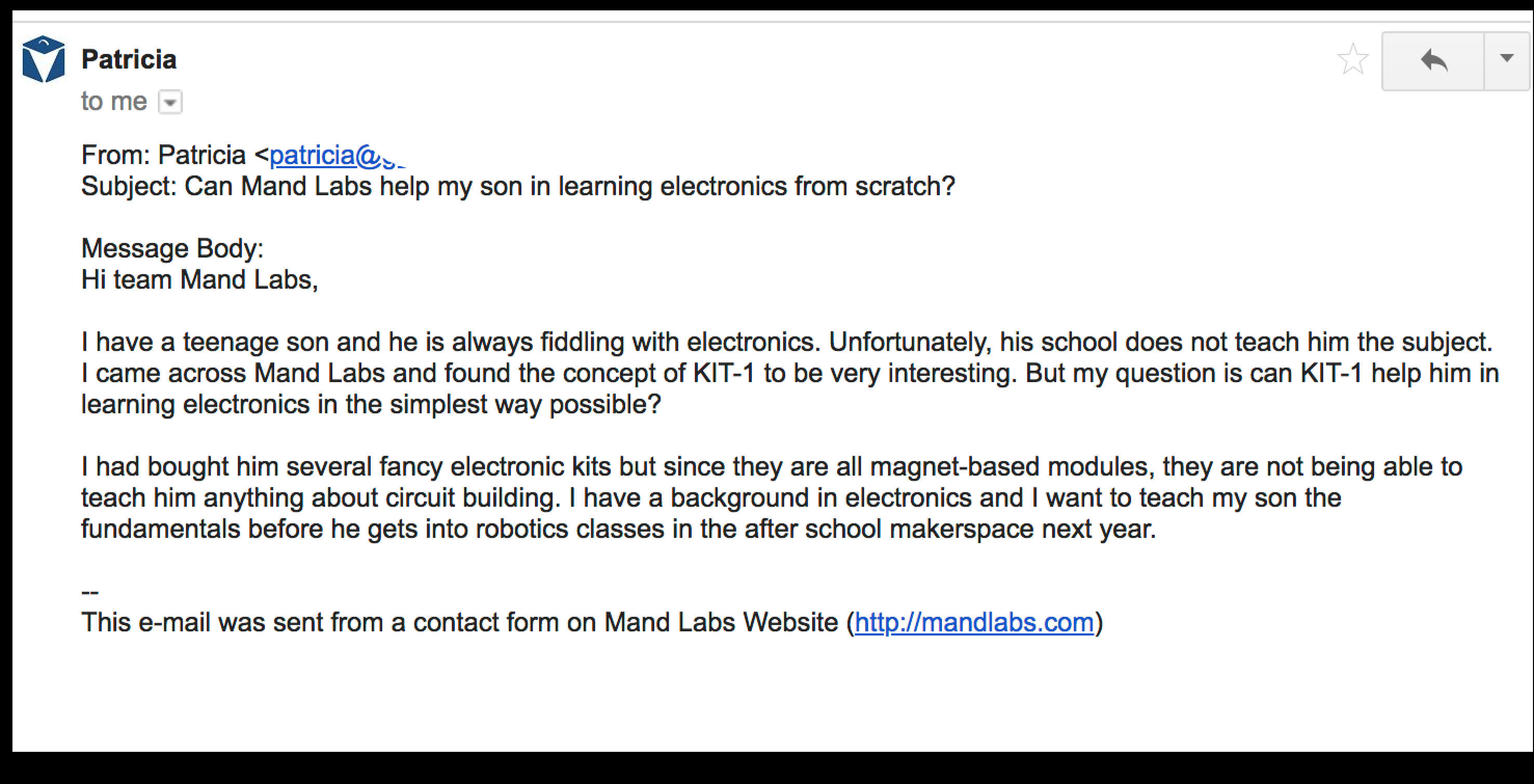This screenshot has height=784, width=1534.
Task: Open the http://mandlabs.com link
Action: point(974,623)
